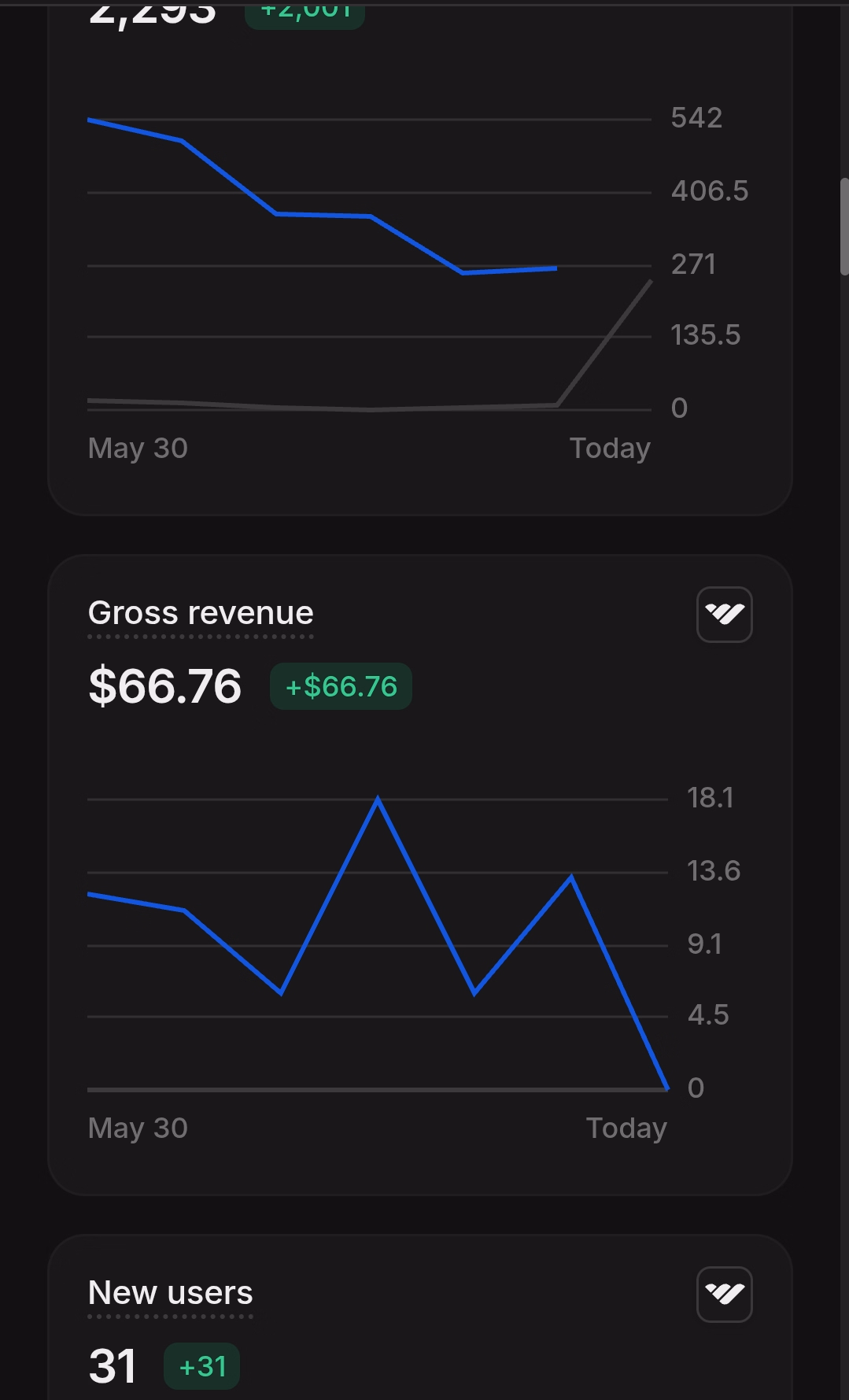The image size is (849, 1400).
Task: Select the $66.76 gross revenue total
Action: pyautogui.click(x=165, y=686)
